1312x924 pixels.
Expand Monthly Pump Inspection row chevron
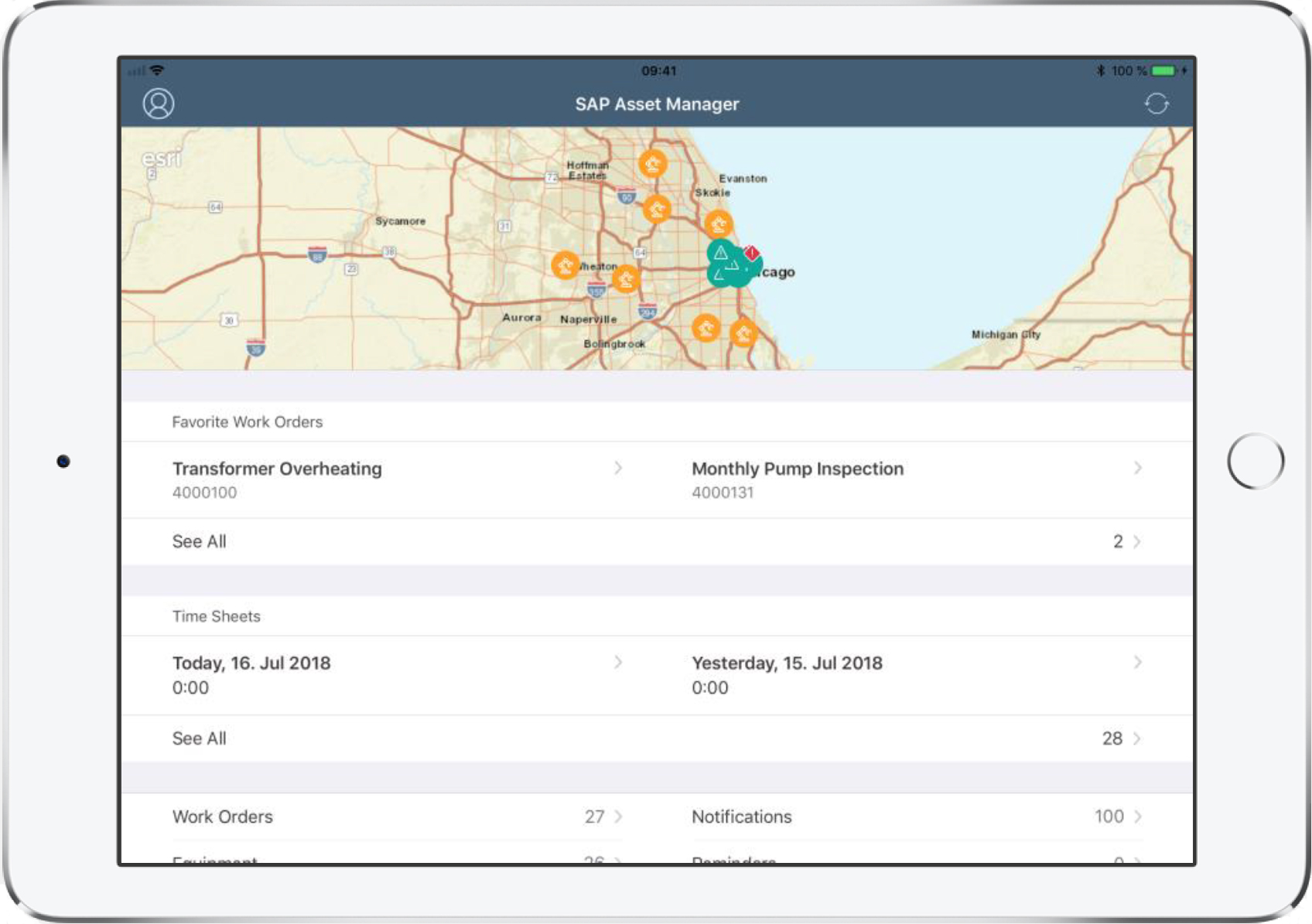pos(1137,468)
